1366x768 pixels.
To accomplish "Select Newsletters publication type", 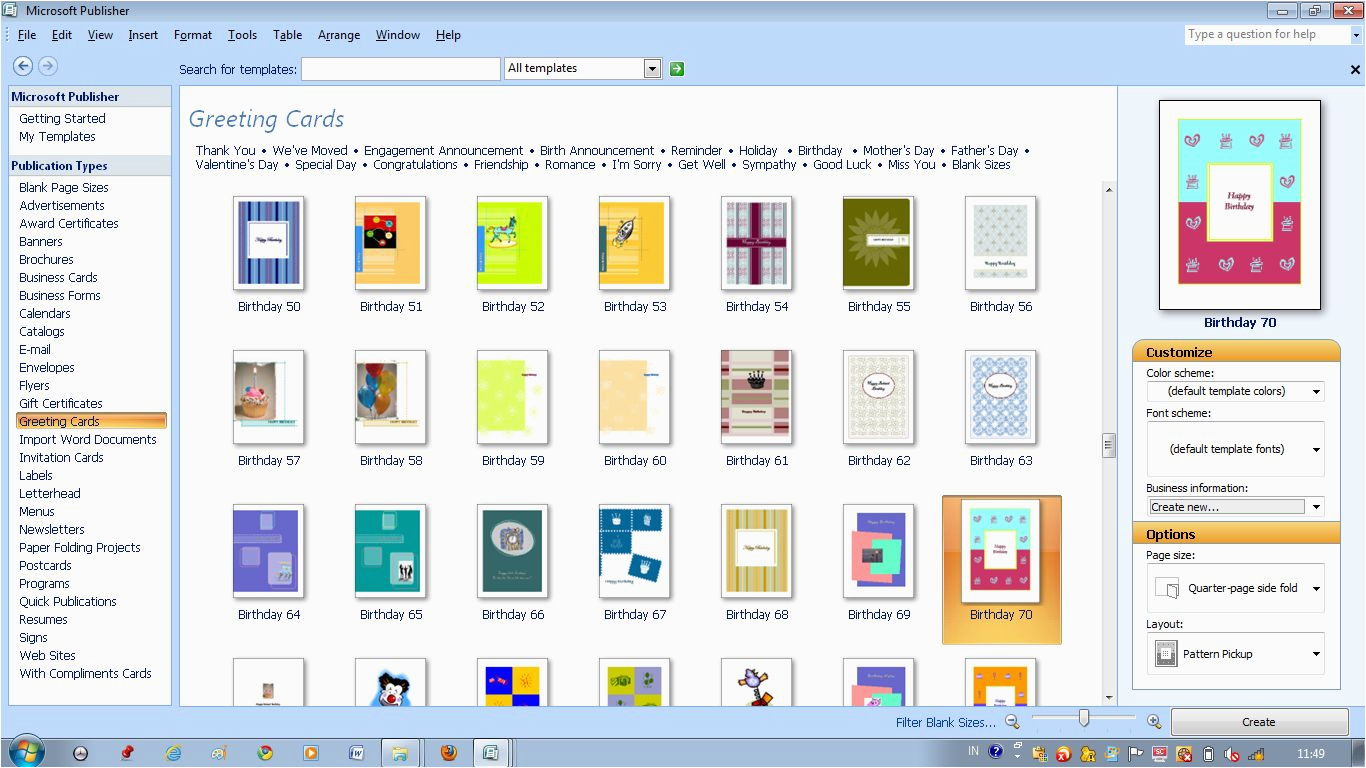I will click(x=52, y=530).
